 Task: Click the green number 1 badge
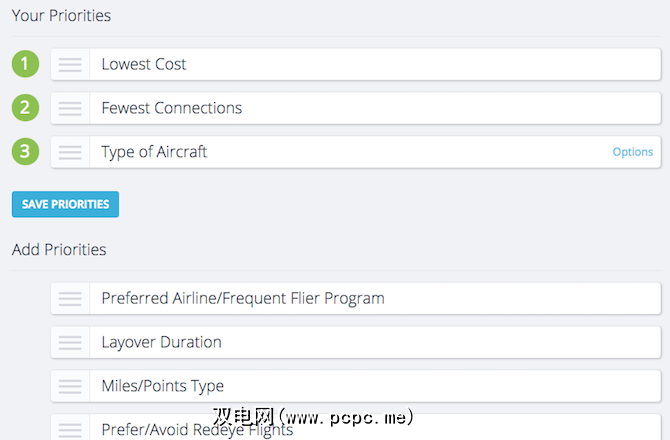25,64
